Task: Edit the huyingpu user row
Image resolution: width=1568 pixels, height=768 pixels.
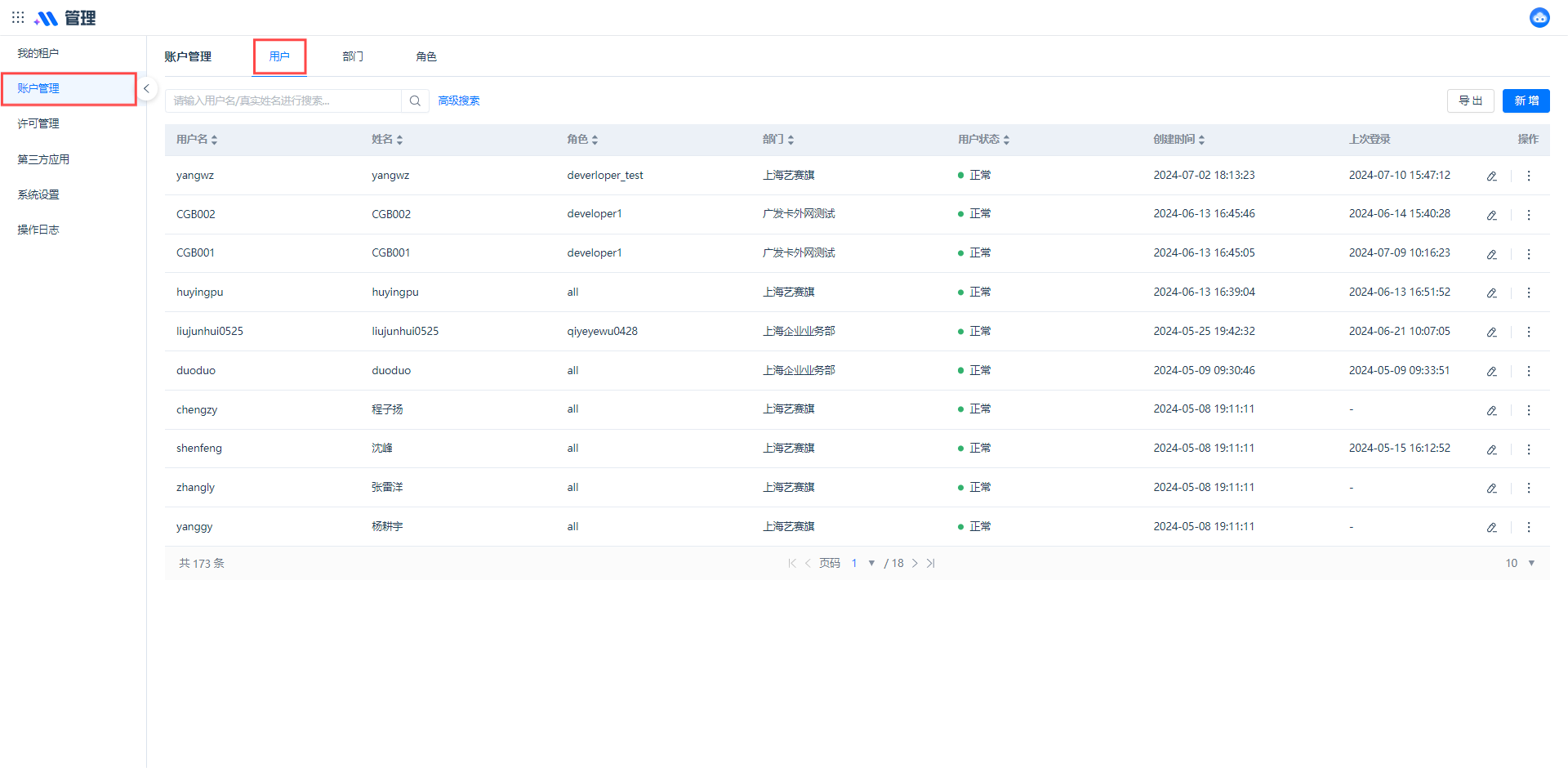Action: pos(1491,292)
